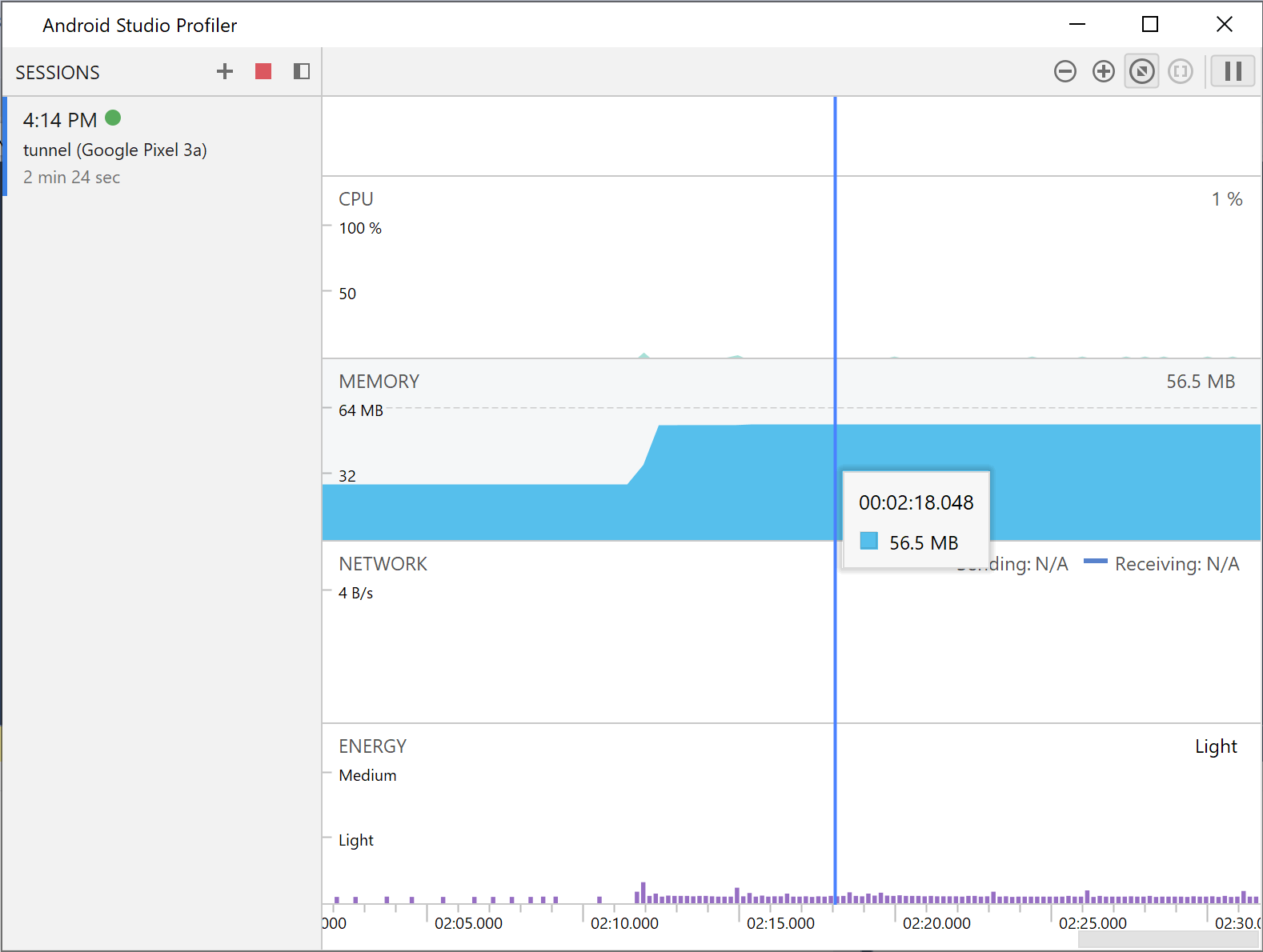The height and width of the screenshot is (952, 1263).
Task: Click the green active session indicator dot
Action: click(113, 118)
